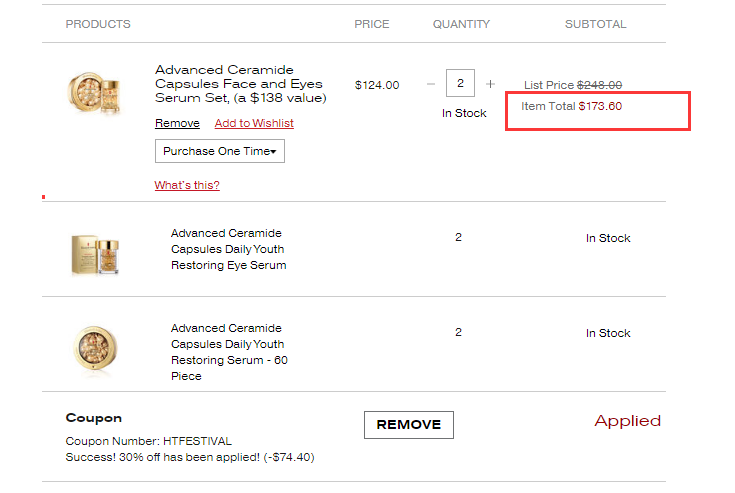
Task: Open the What's this? link
Action: click(x=187, y=185)
